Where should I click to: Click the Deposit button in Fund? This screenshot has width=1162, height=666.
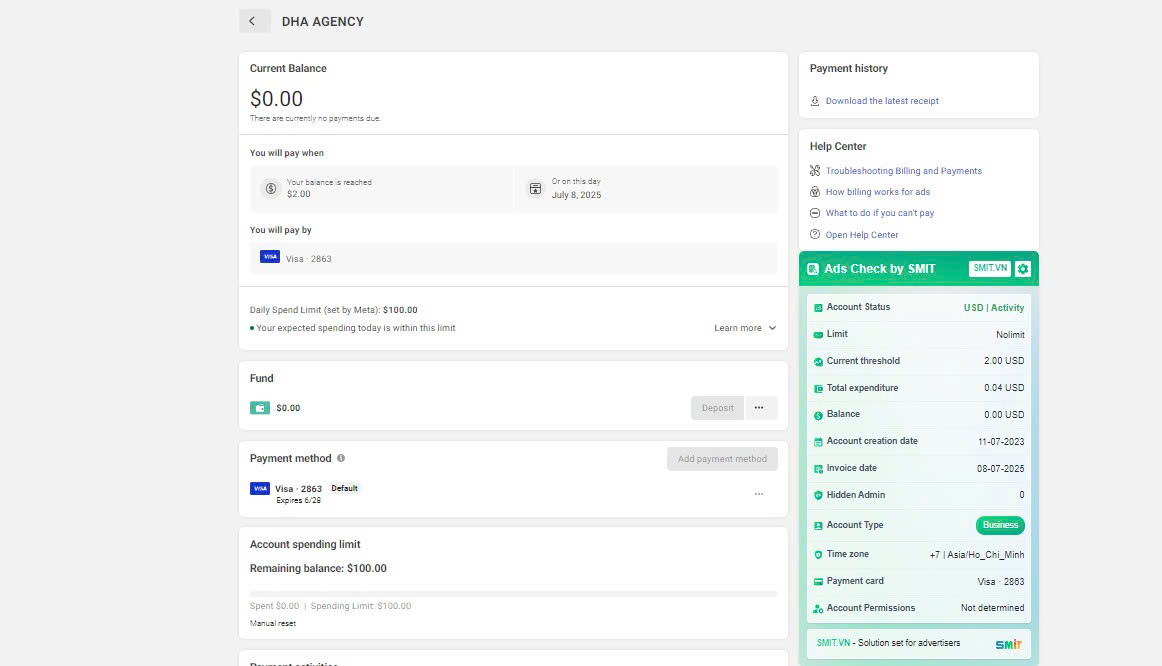point(717,408)
